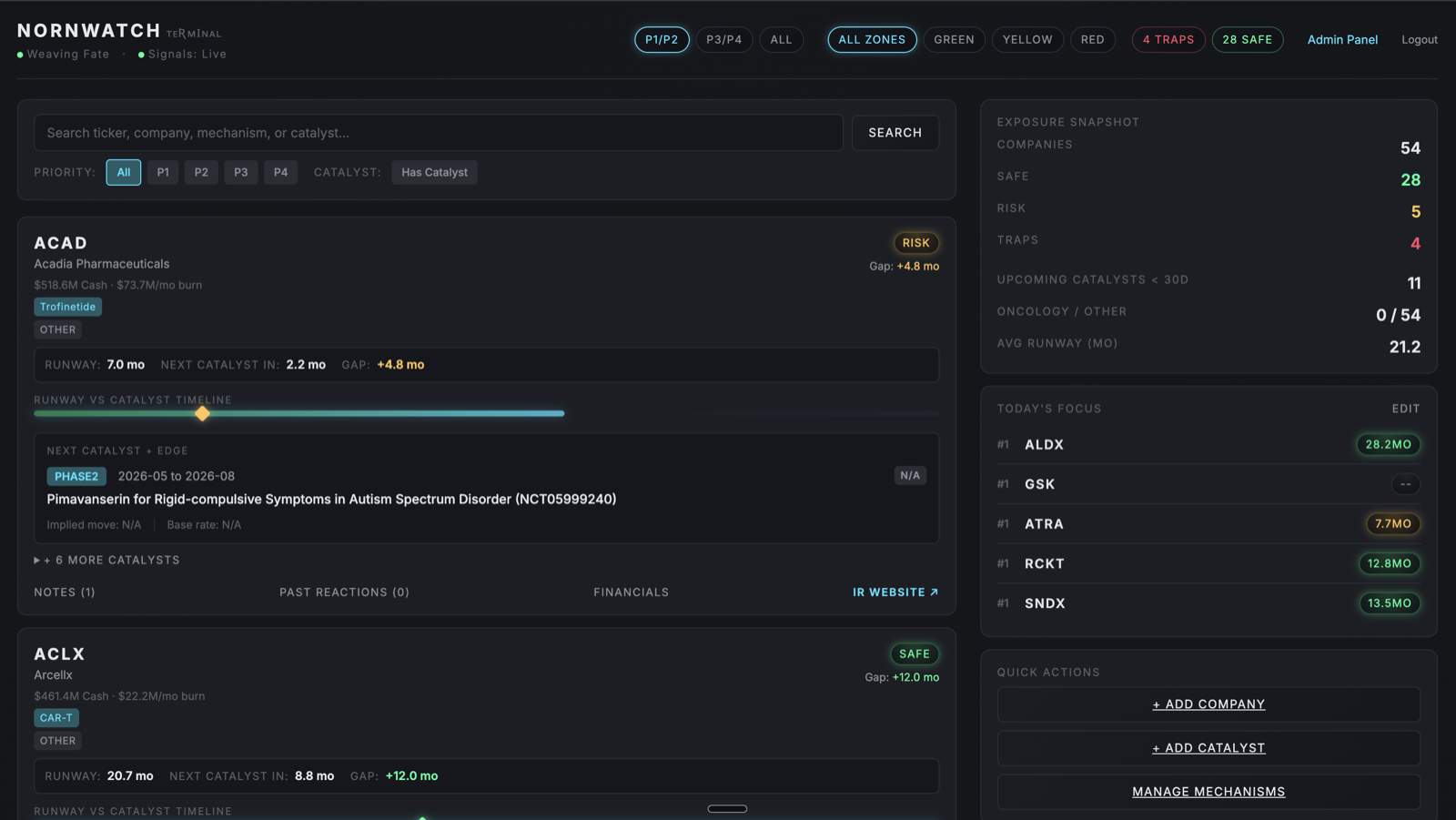Open RCKT in Today's Focus

tap(1045, 563)
